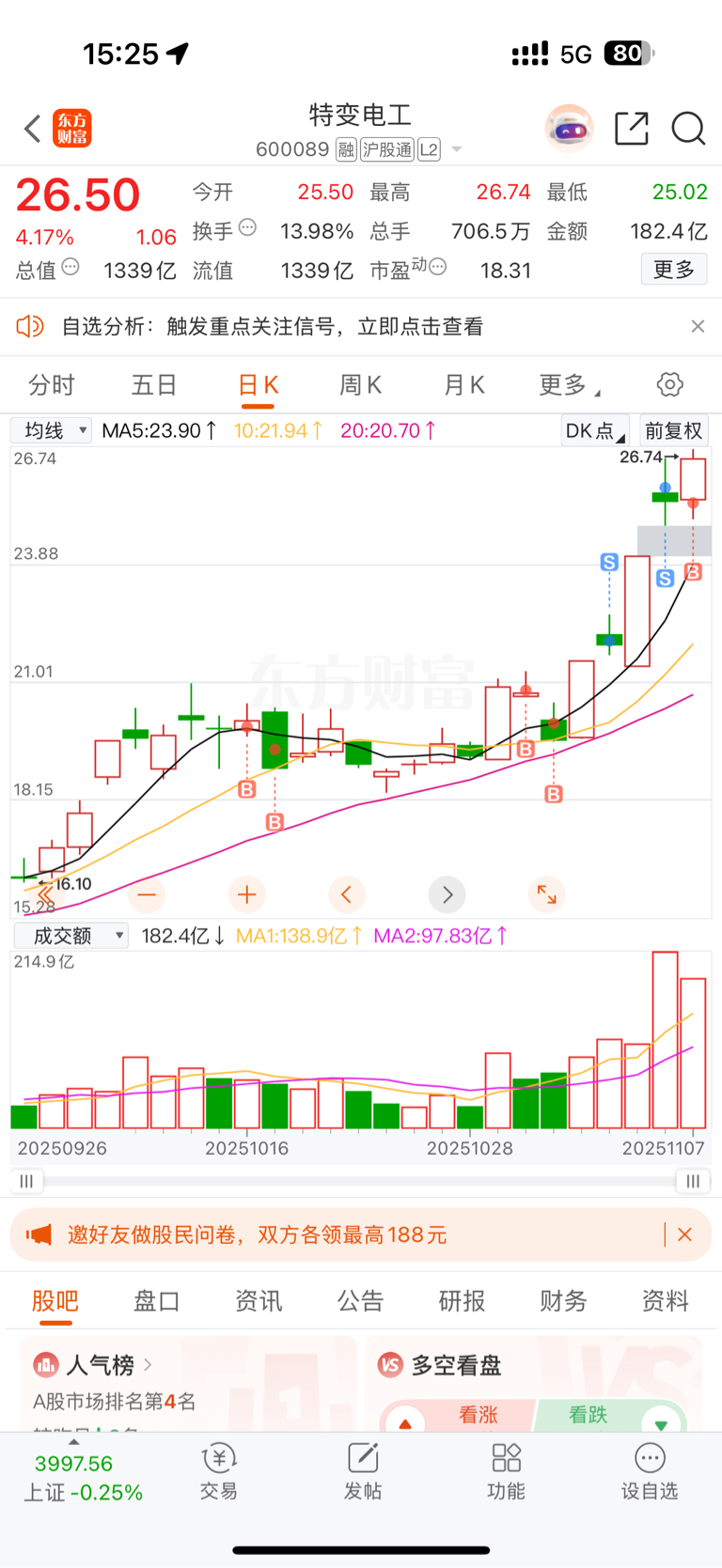Zoom out chart with minus button

(x=147, y=894)
